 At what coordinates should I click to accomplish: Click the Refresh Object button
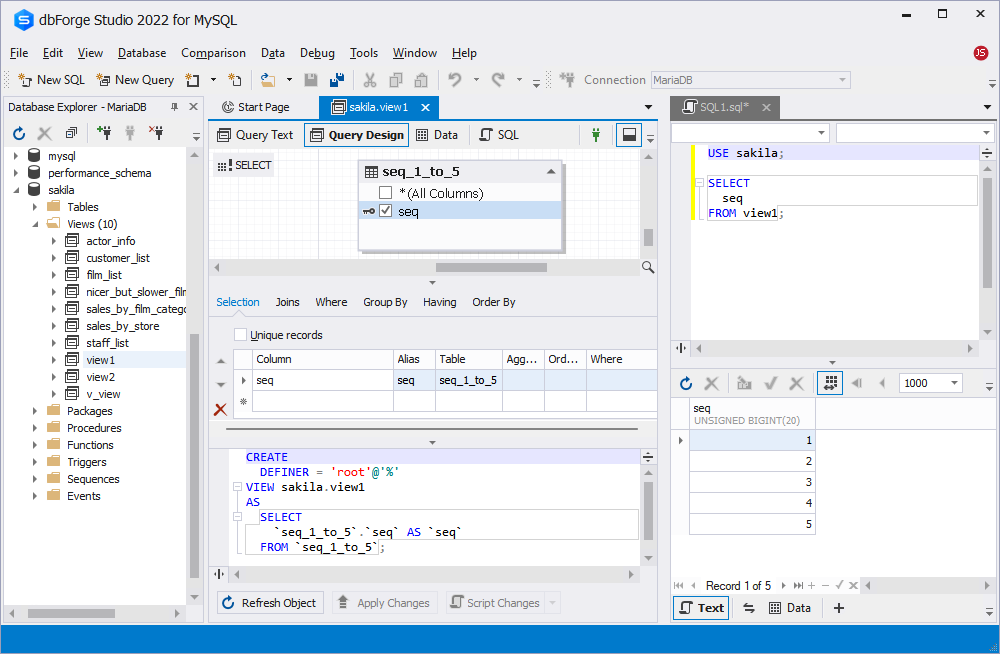point(269,602)
